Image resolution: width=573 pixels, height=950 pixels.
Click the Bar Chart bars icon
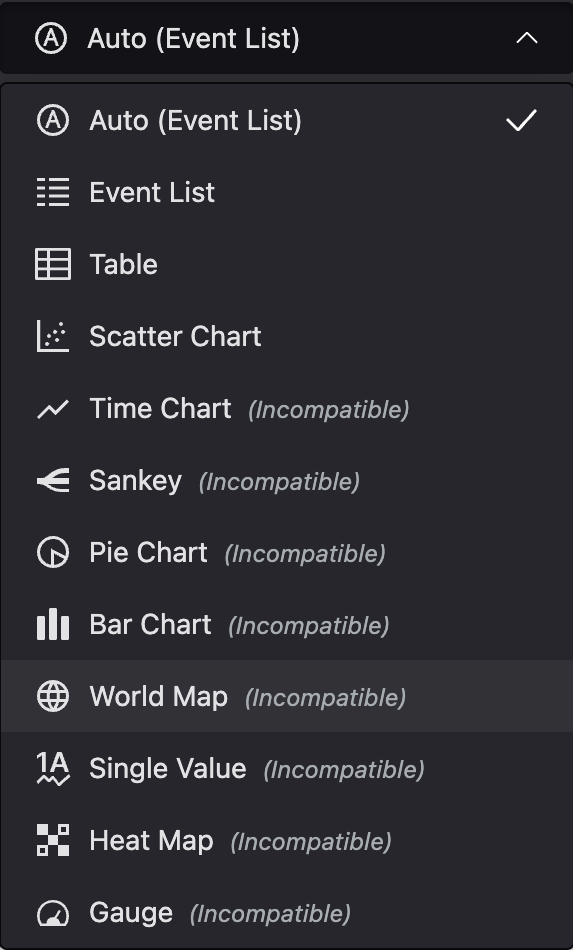(53, 624)
